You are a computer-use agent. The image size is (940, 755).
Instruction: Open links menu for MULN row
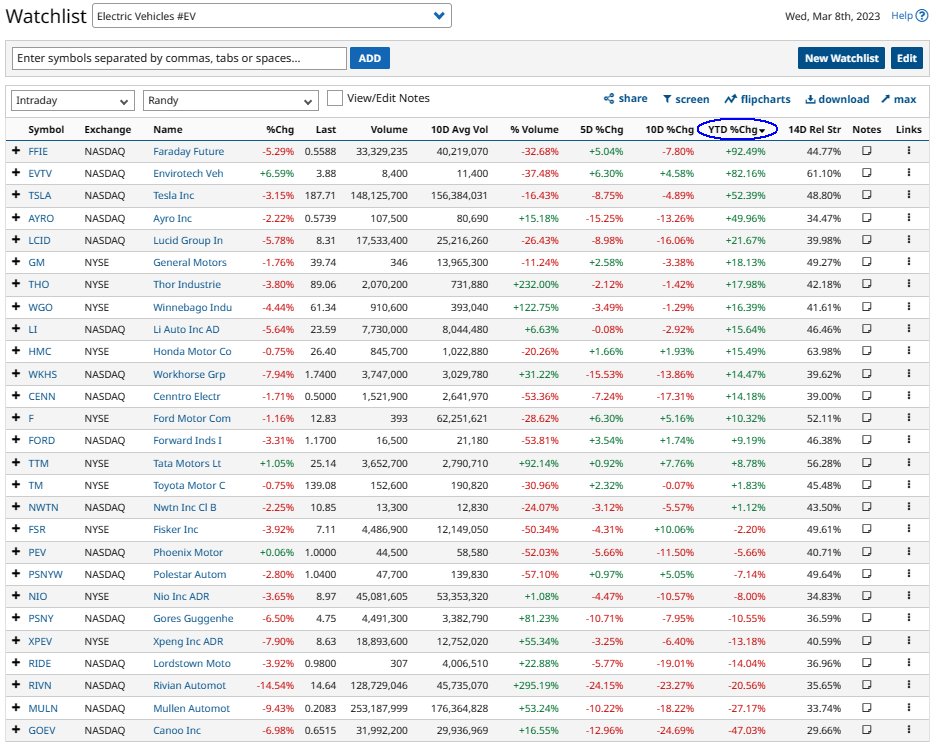pyautogui.click(x=909, y=708)
